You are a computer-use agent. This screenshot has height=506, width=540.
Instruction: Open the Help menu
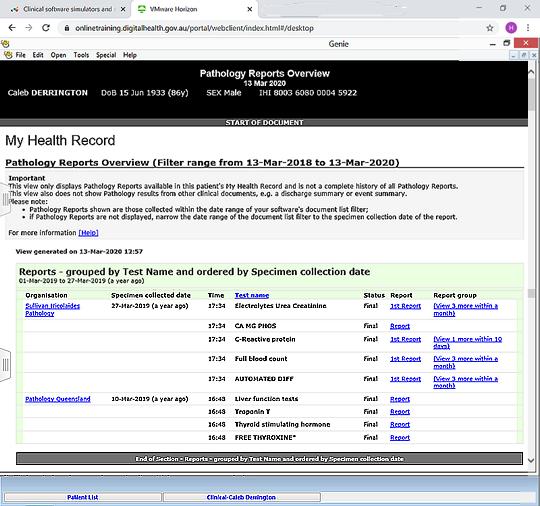coord(130,55)
